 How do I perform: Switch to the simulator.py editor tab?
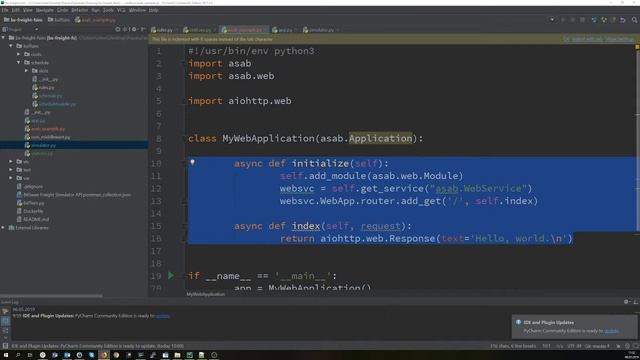pos(322,30)
